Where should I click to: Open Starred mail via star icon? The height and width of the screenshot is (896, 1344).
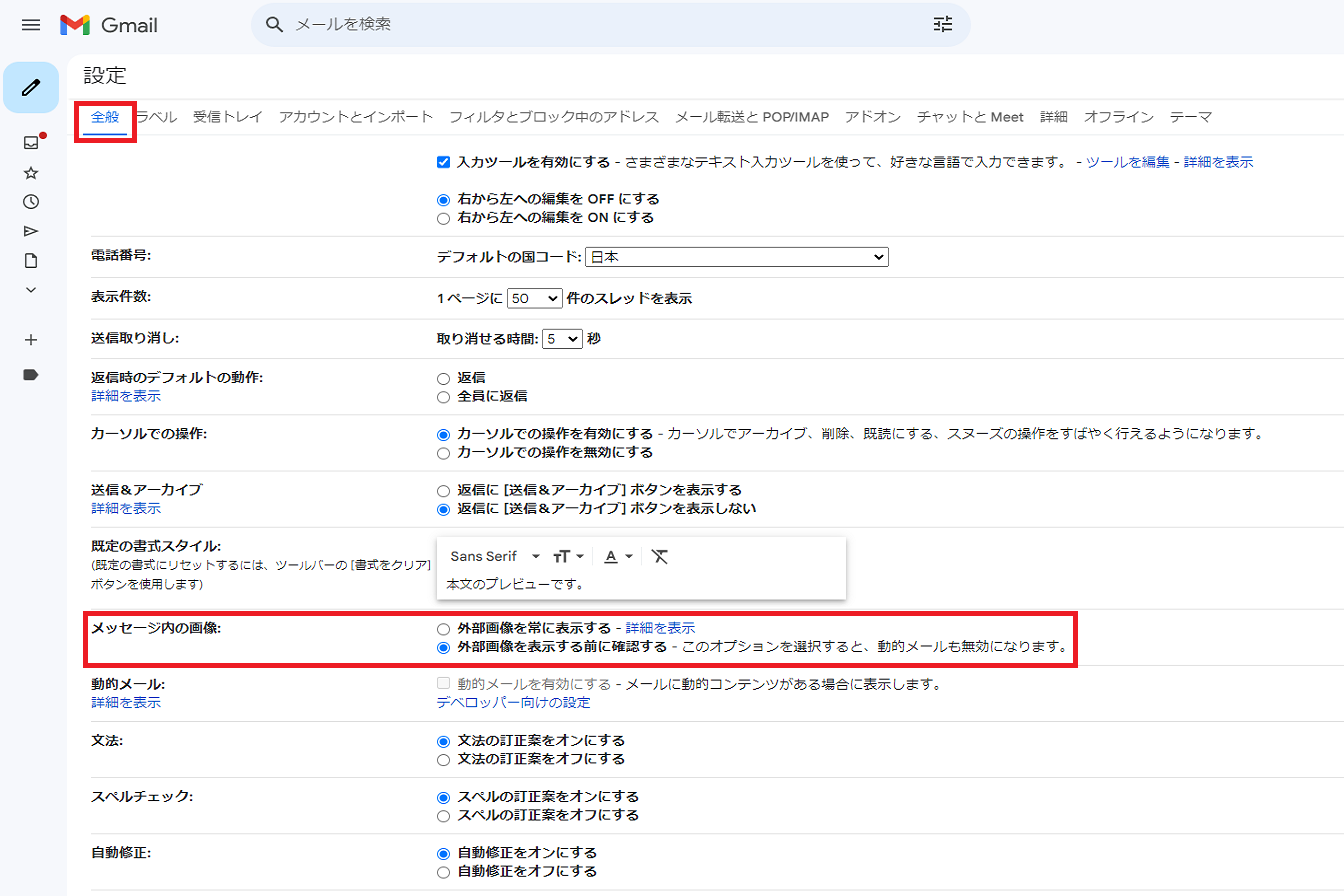tap(31, 173)
